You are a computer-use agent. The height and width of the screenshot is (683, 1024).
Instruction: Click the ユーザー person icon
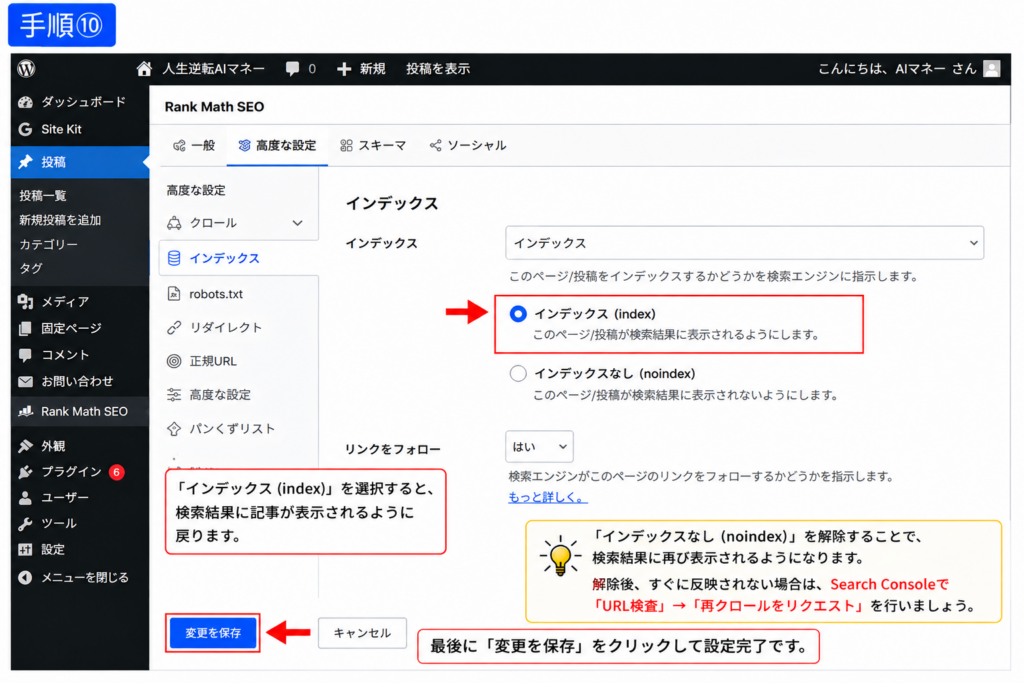click(x=25, y=498)
